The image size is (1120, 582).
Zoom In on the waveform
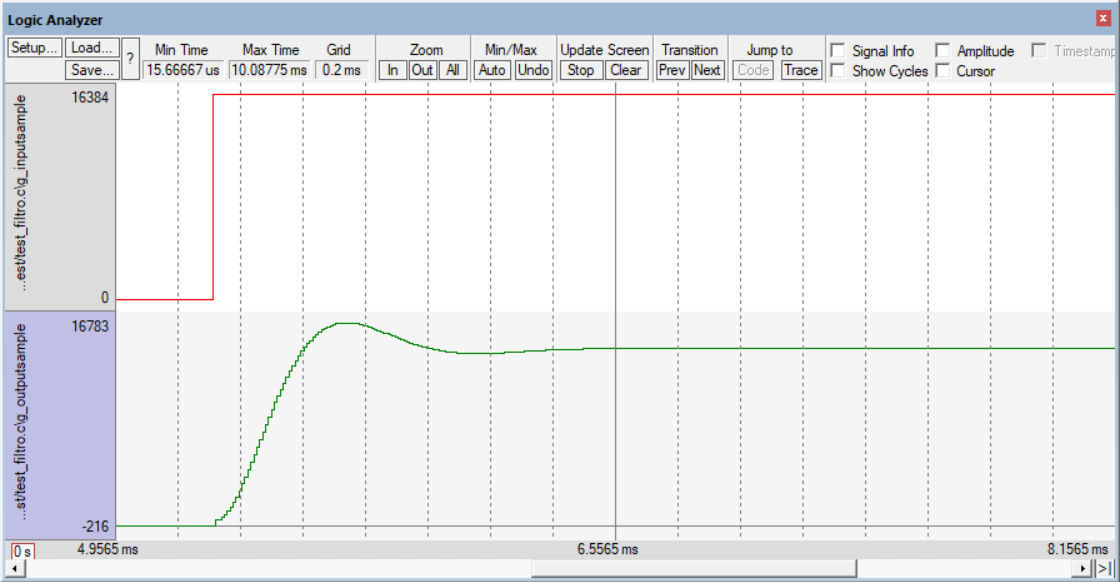tap(394, 70)
